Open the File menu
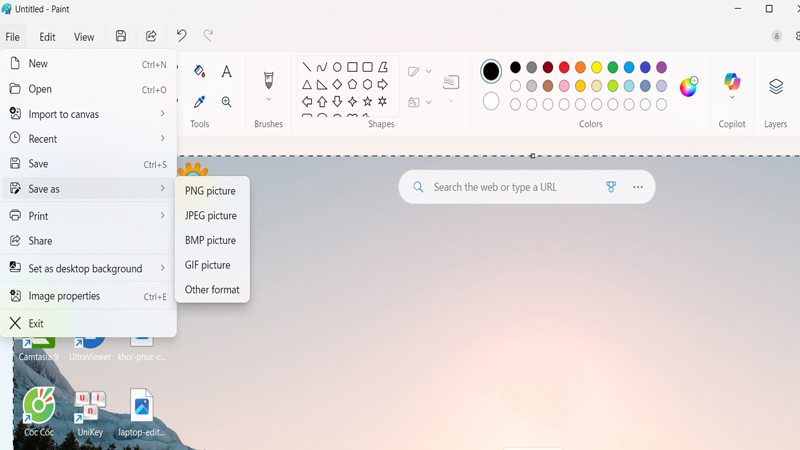Image resolution: width=800 pixels, height=450 pixels. [12, 37]
